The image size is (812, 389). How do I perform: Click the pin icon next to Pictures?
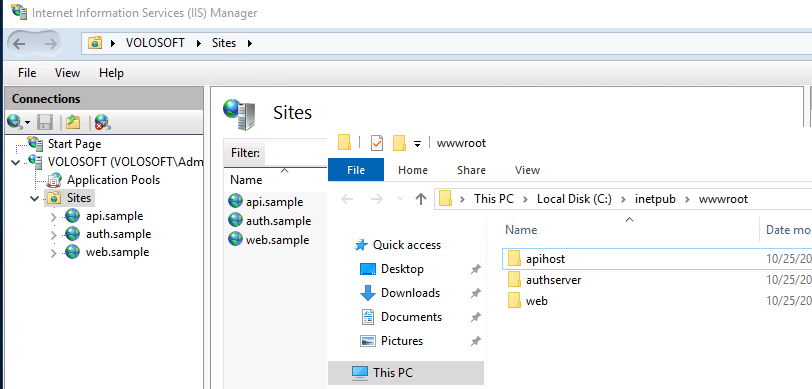pos(475,341)
